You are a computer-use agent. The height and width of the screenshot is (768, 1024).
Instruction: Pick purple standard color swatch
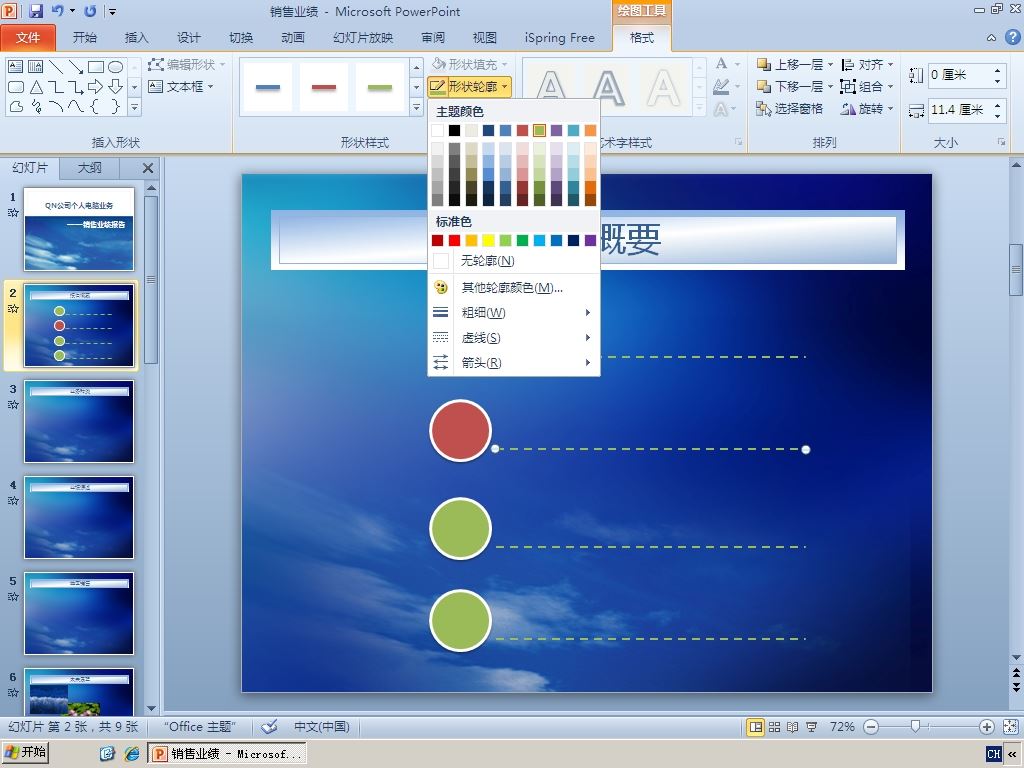click(590, 240)
